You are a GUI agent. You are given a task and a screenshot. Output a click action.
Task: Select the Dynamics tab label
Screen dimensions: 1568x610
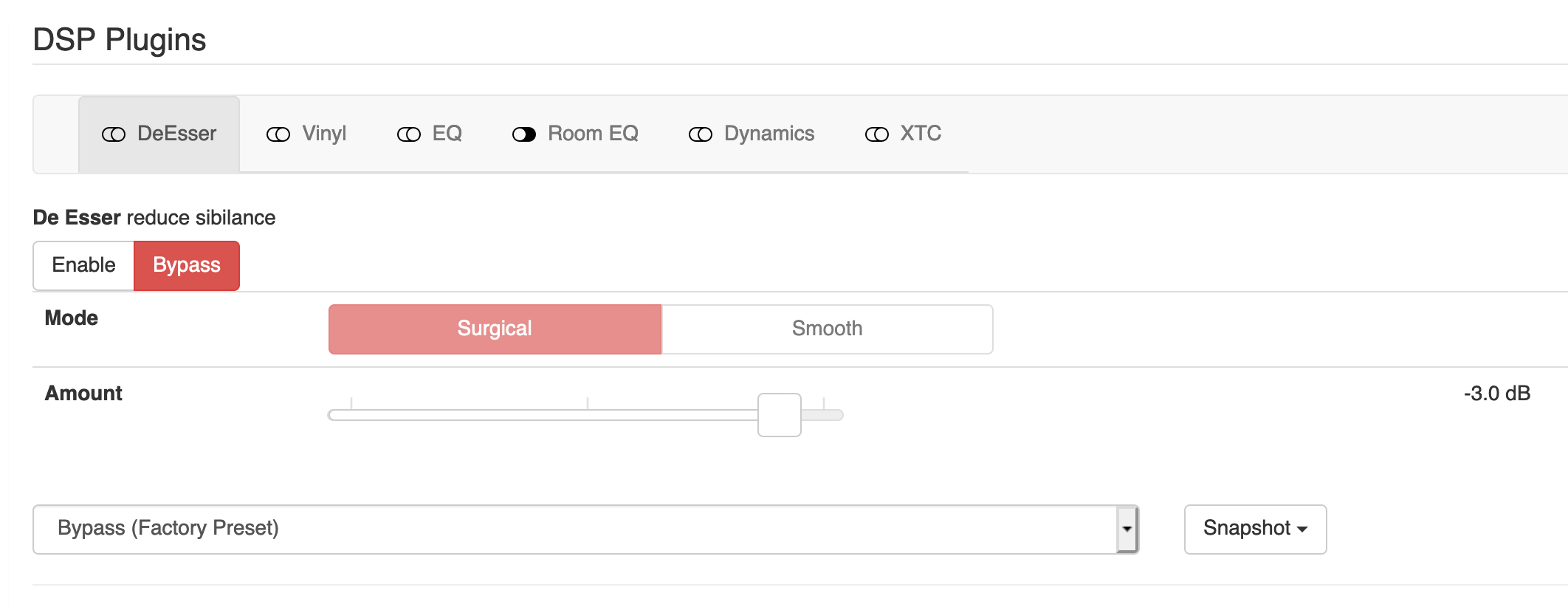(x=769, y=134)
